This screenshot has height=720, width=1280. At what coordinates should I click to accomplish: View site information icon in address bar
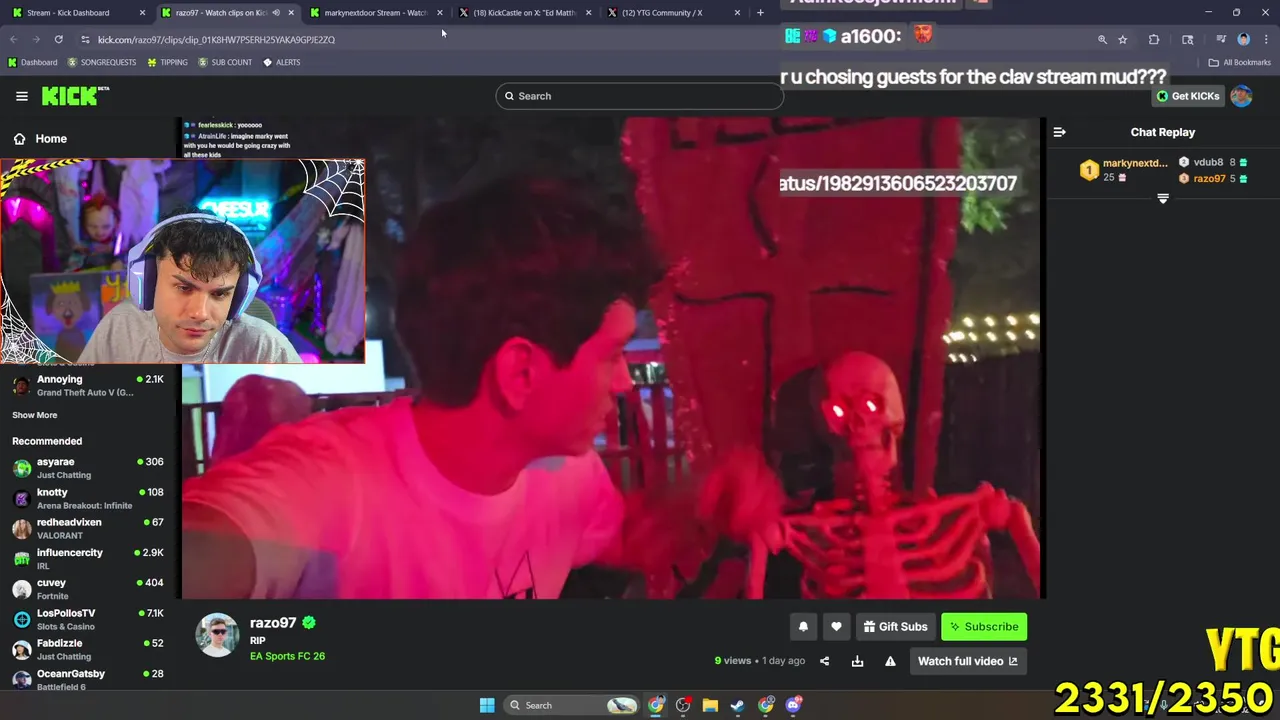85,40
